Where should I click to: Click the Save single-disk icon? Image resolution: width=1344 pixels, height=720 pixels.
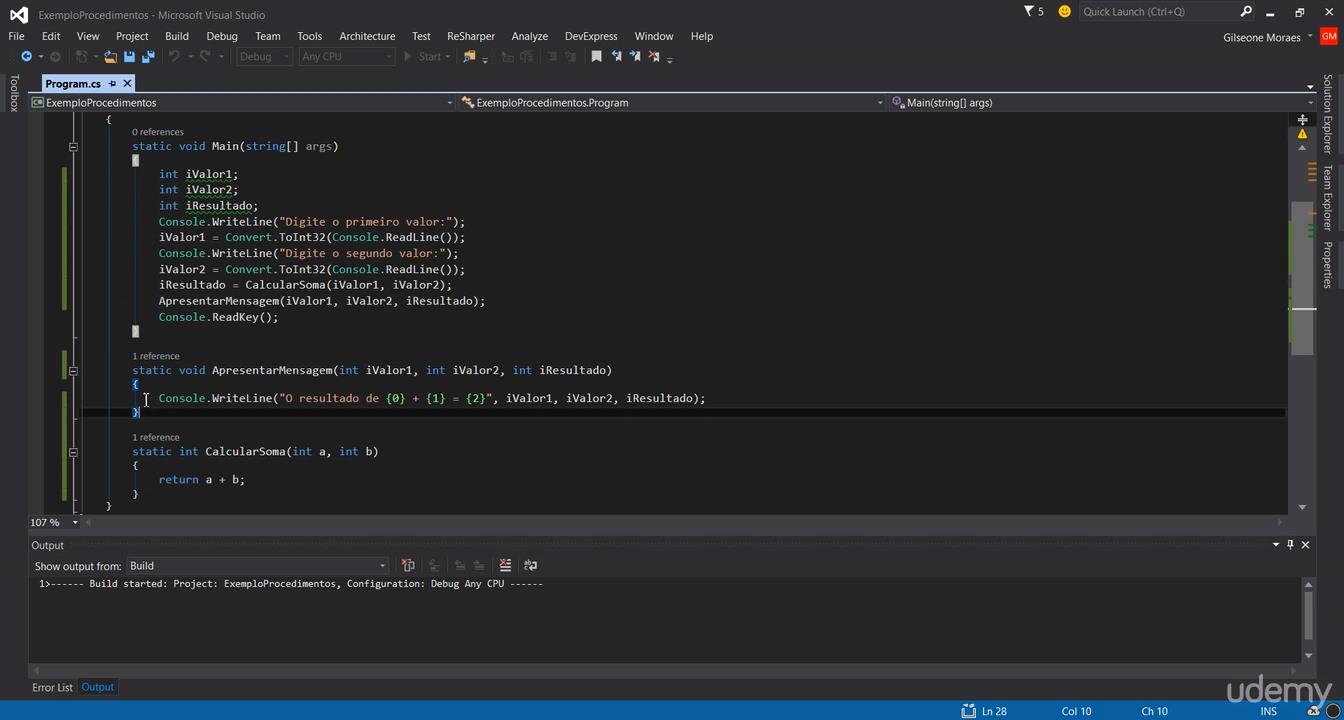pyautogui.click(x=129, y=57)
